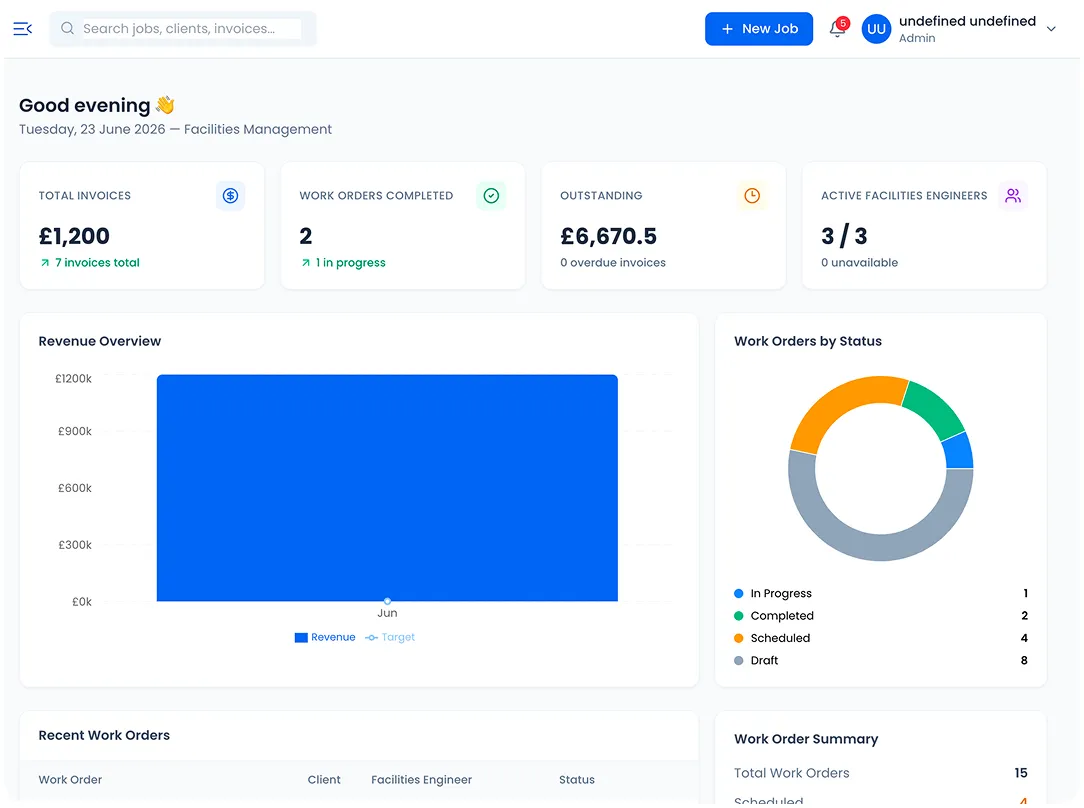Viewport: 1084px width, 808px height.
Task: Click the Draft legend label
Action: coord(764,661)
